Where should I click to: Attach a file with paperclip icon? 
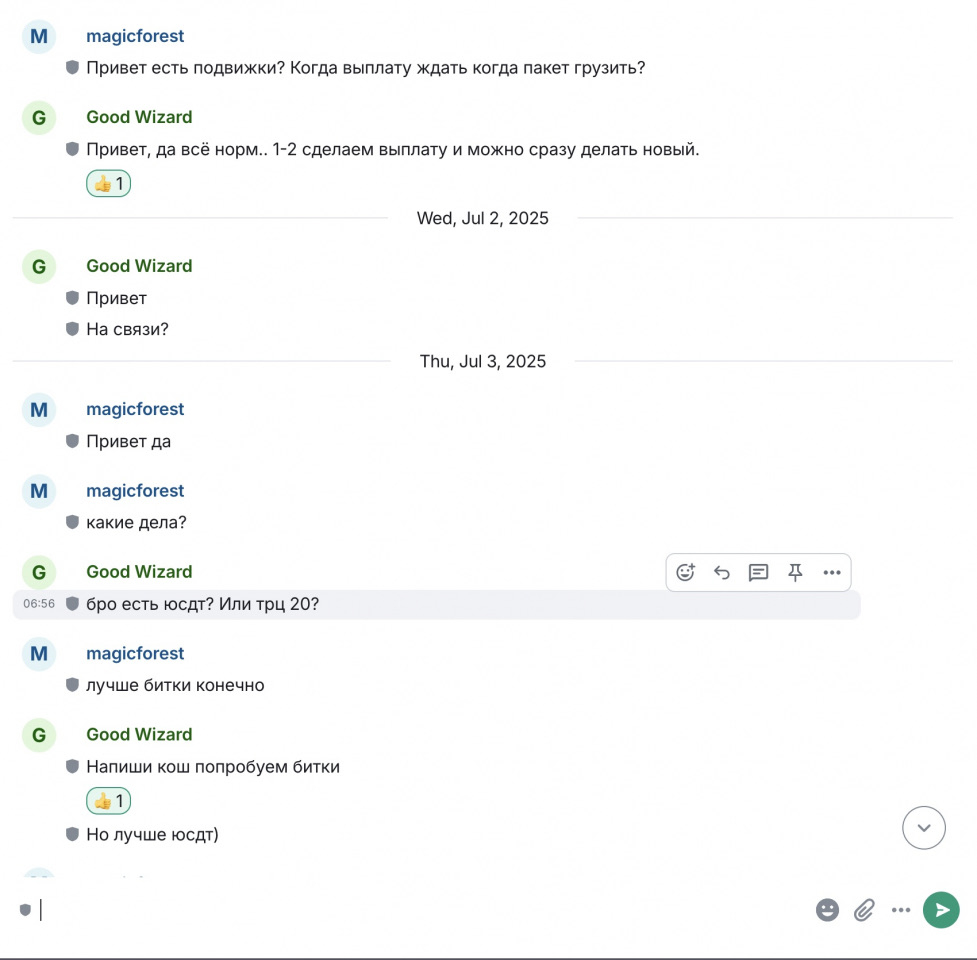click(x=864, y=910)
